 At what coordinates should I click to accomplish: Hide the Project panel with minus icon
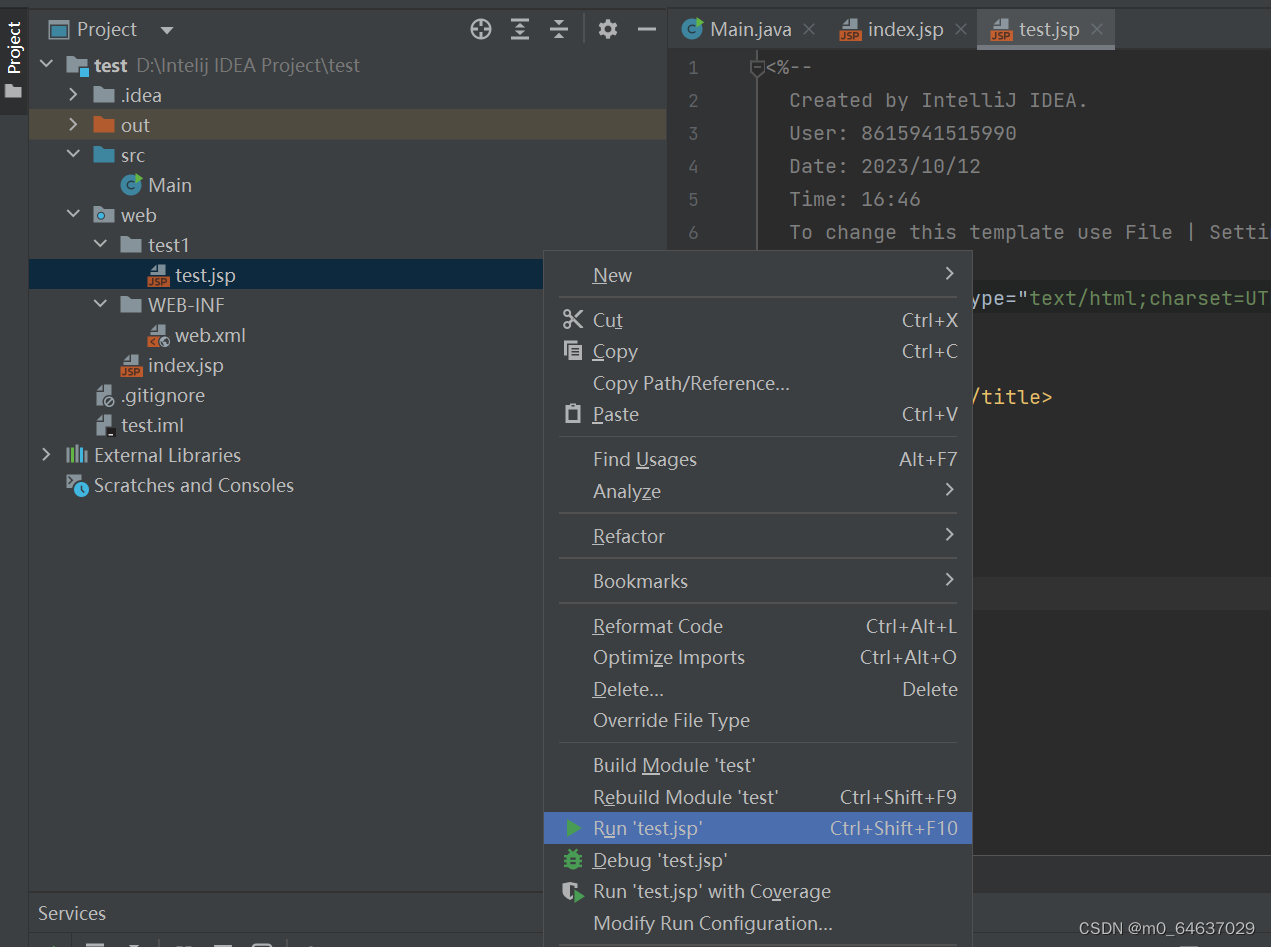click(647, 30)
